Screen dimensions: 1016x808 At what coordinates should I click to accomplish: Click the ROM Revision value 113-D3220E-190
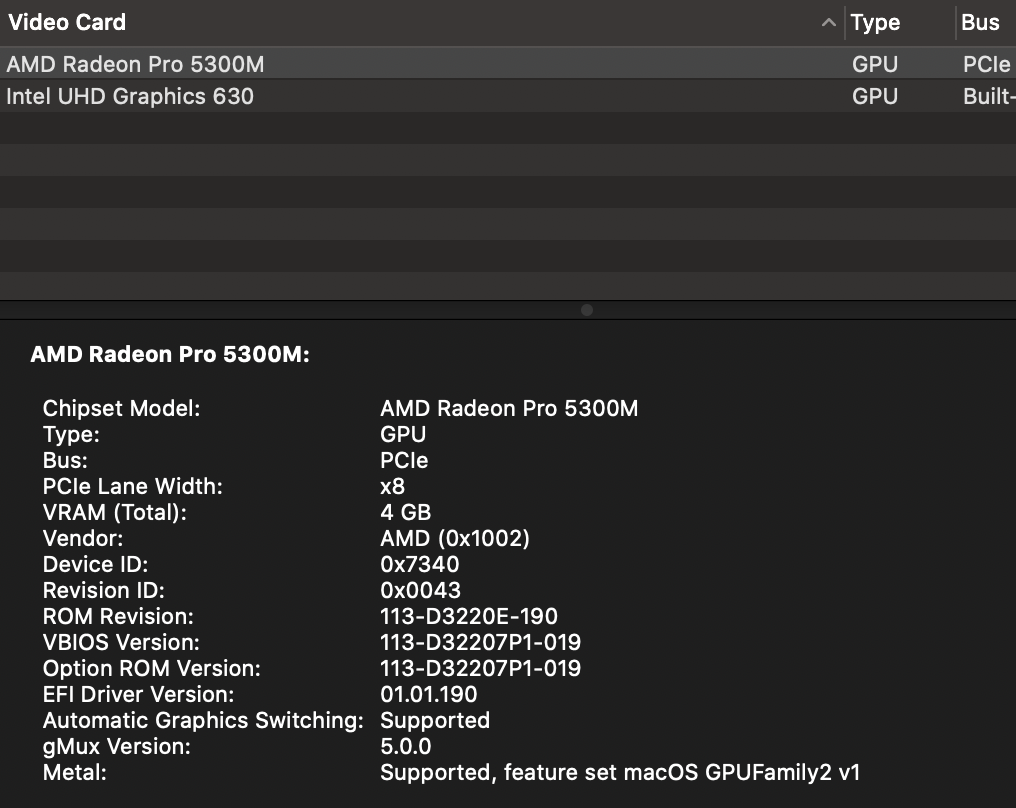coord(469,616)
